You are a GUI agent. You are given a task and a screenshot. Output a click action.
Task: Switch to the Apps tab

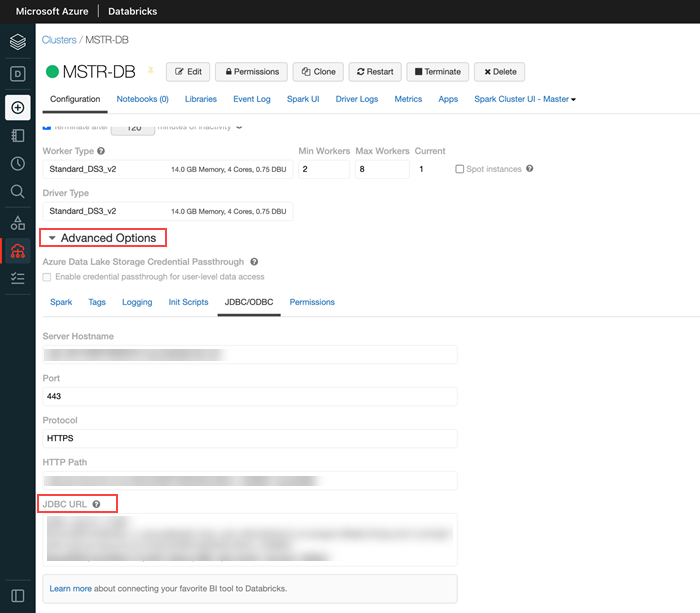point(448,99)
